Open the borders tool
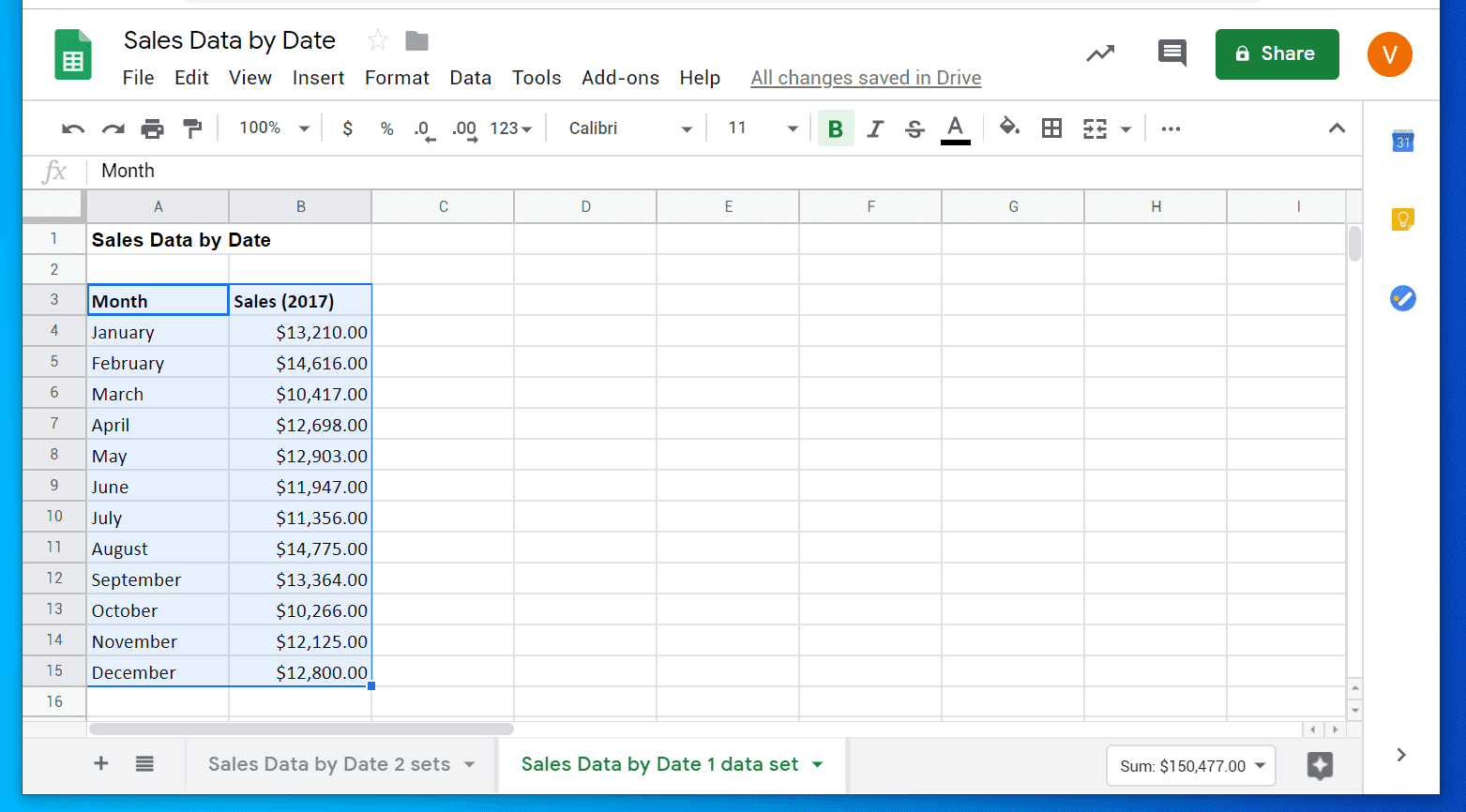1466x812 pixels. point(1050,128)
